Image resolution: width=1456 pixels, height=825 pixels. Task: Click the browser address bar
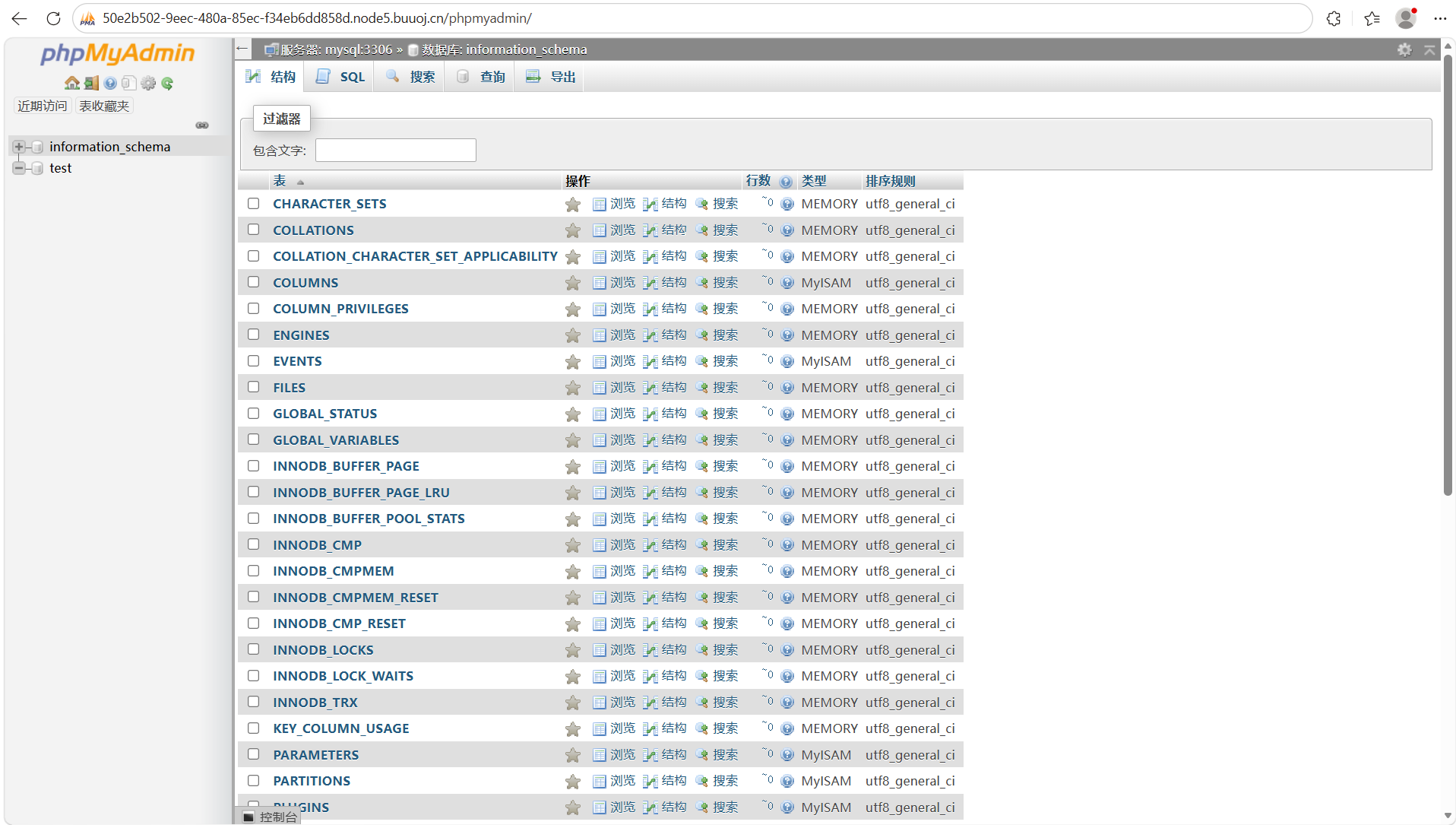(x=692, y=18)
